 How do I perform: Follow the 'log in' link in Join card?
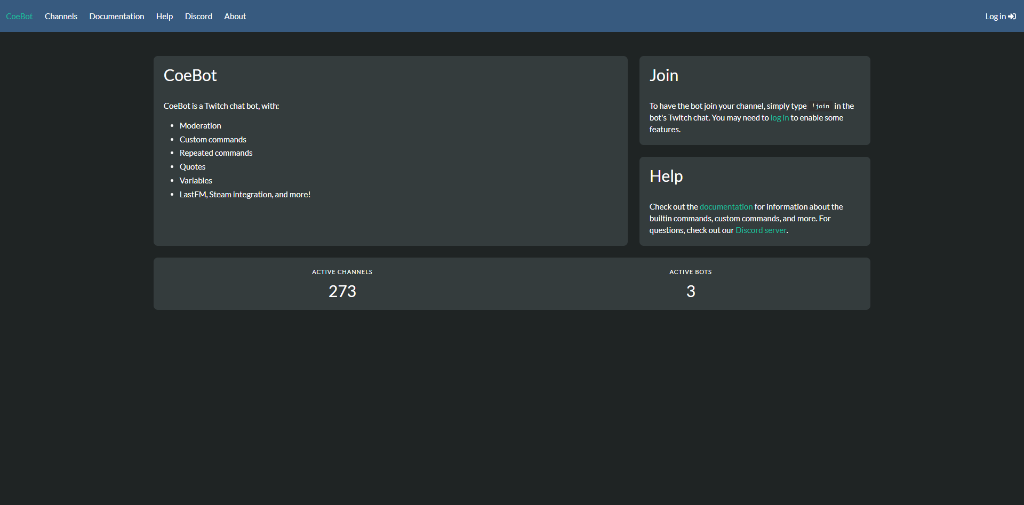(x=780, y=118)
